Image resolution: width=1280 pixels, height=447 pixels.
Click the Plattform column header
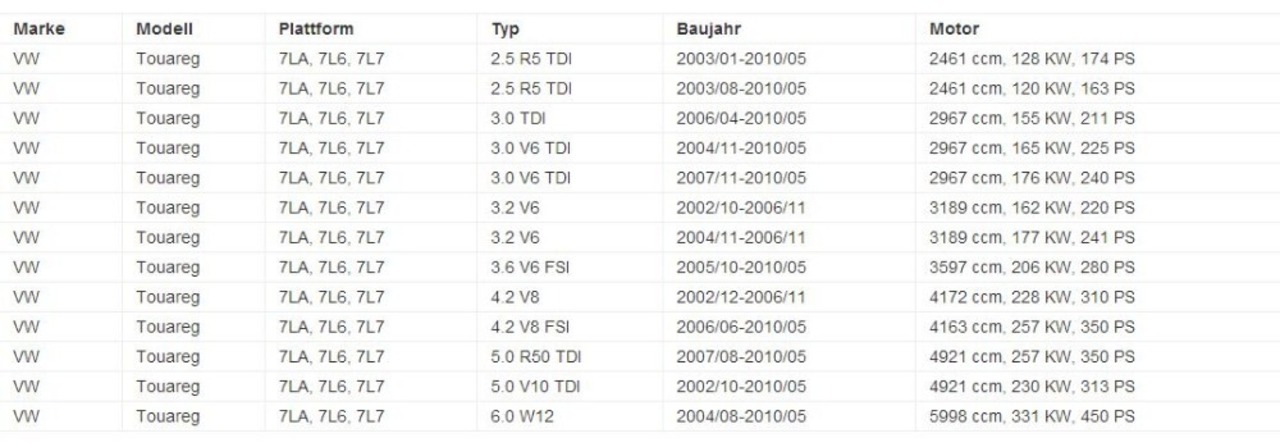pos(315,29)
